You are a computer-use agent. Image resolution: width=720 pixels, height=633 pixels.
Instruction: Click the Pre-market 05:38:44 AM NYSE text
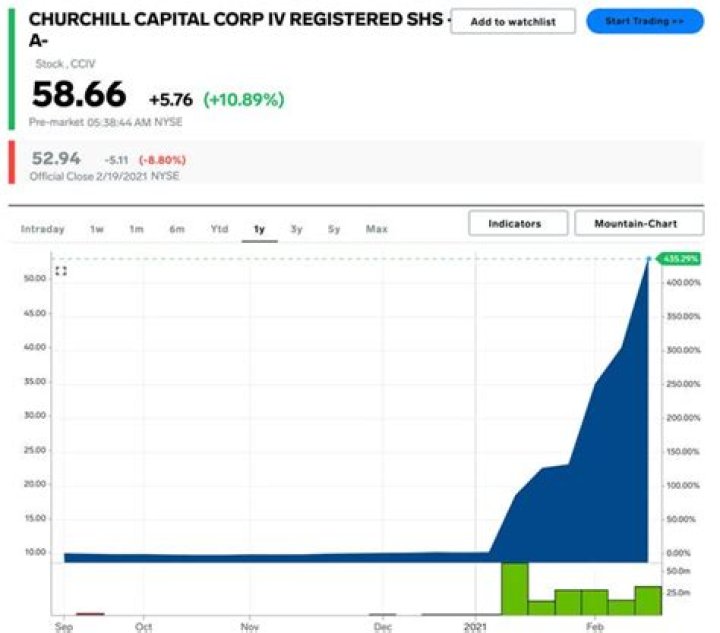click(x=106, y=122)
